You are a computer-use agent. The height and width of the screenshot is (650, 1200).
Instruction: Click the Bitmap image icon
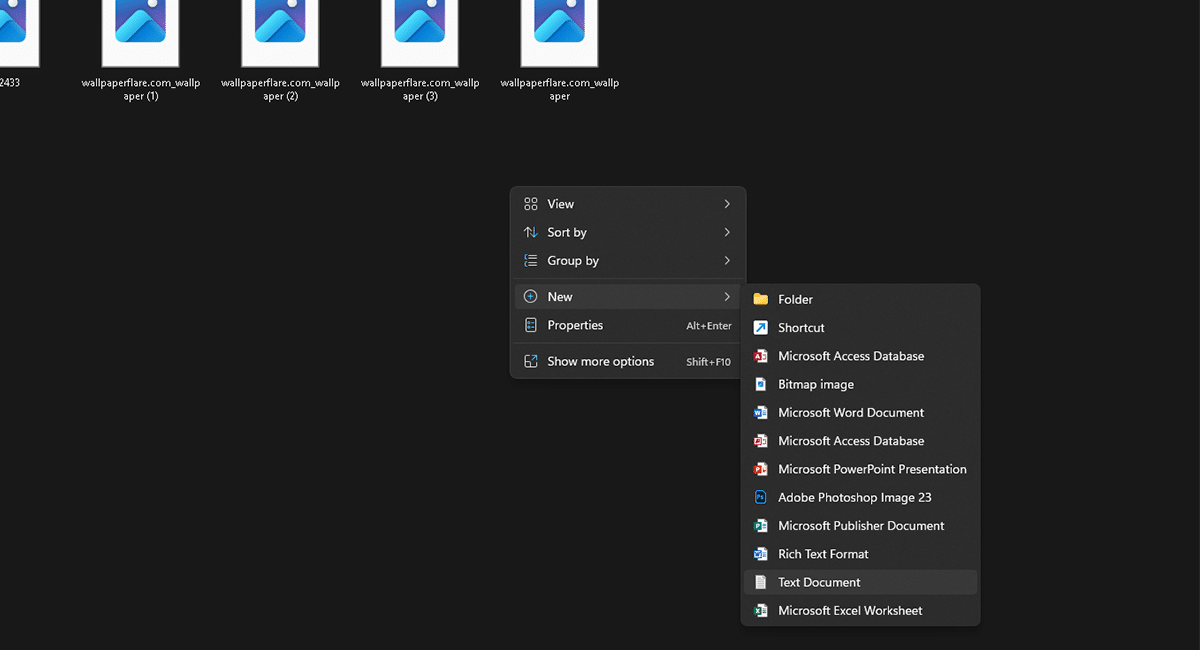click(760, 384)
